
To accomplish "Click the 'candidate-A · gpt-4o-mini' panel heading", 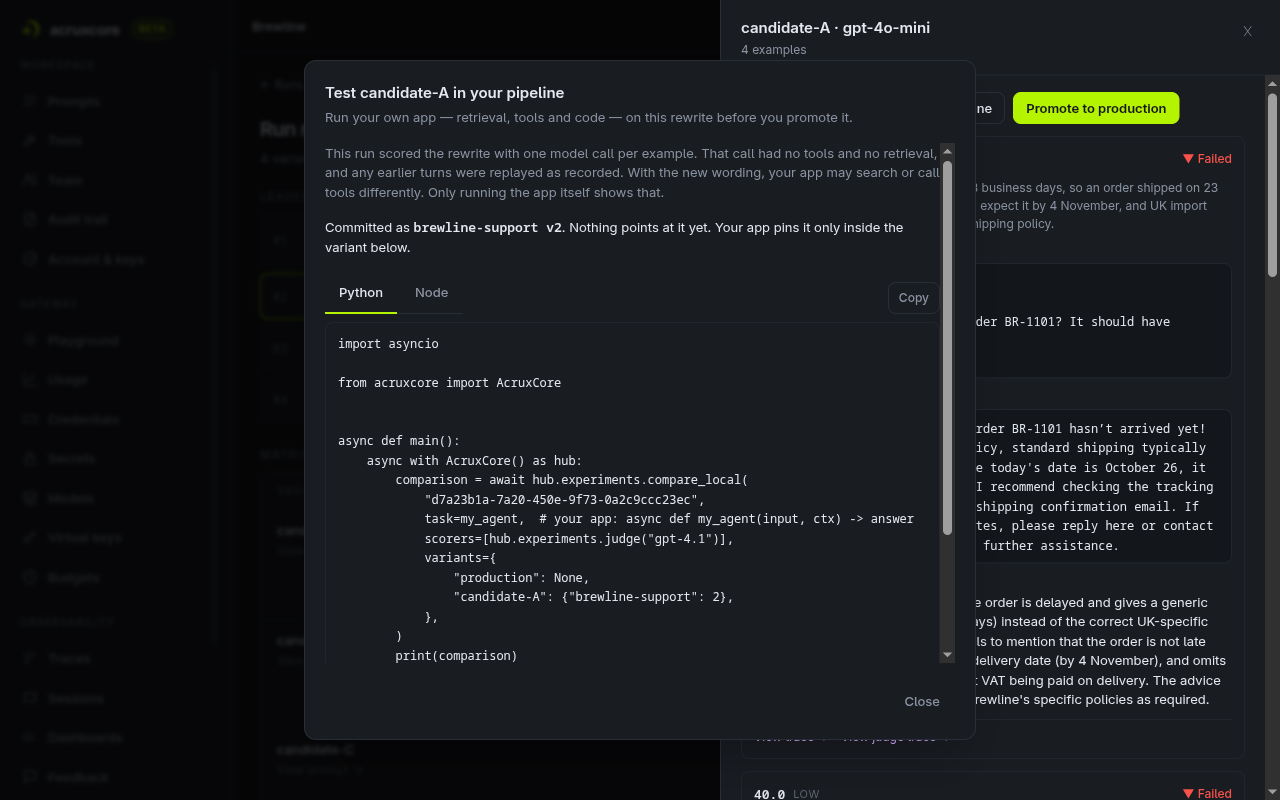I will [x=836, y=28].
